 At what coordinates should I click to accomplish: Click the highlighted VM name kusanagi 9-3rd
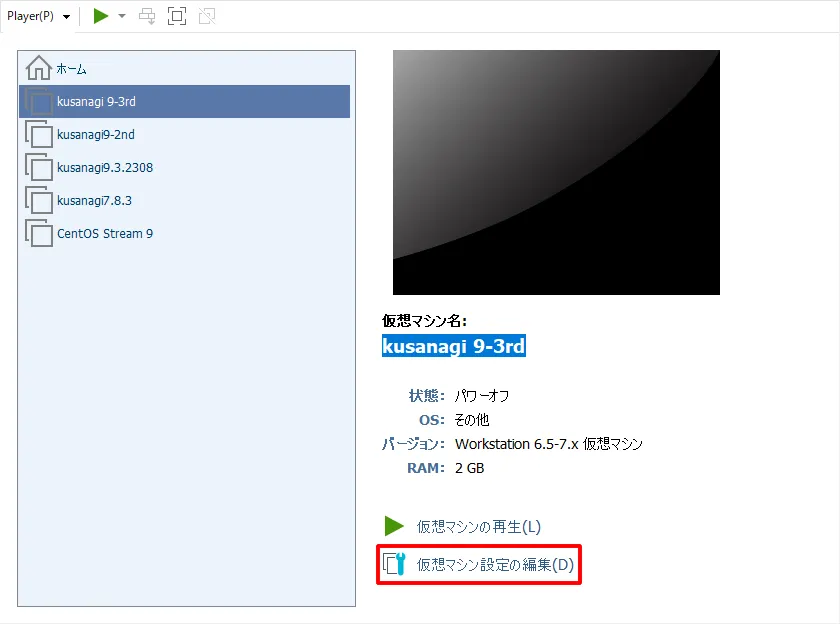click(454, 346)
